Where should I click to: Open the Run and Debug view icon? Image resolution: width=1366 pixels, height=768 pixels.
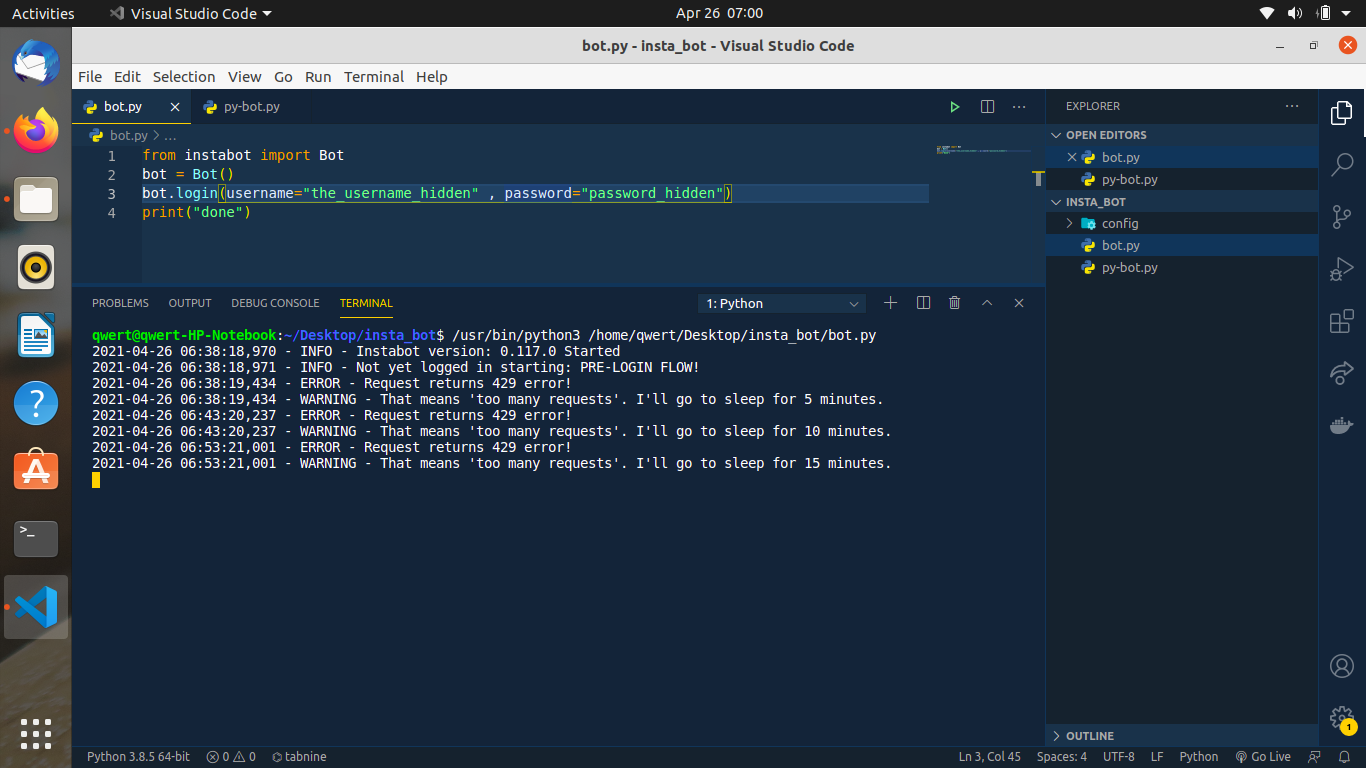pos(1342,269)
